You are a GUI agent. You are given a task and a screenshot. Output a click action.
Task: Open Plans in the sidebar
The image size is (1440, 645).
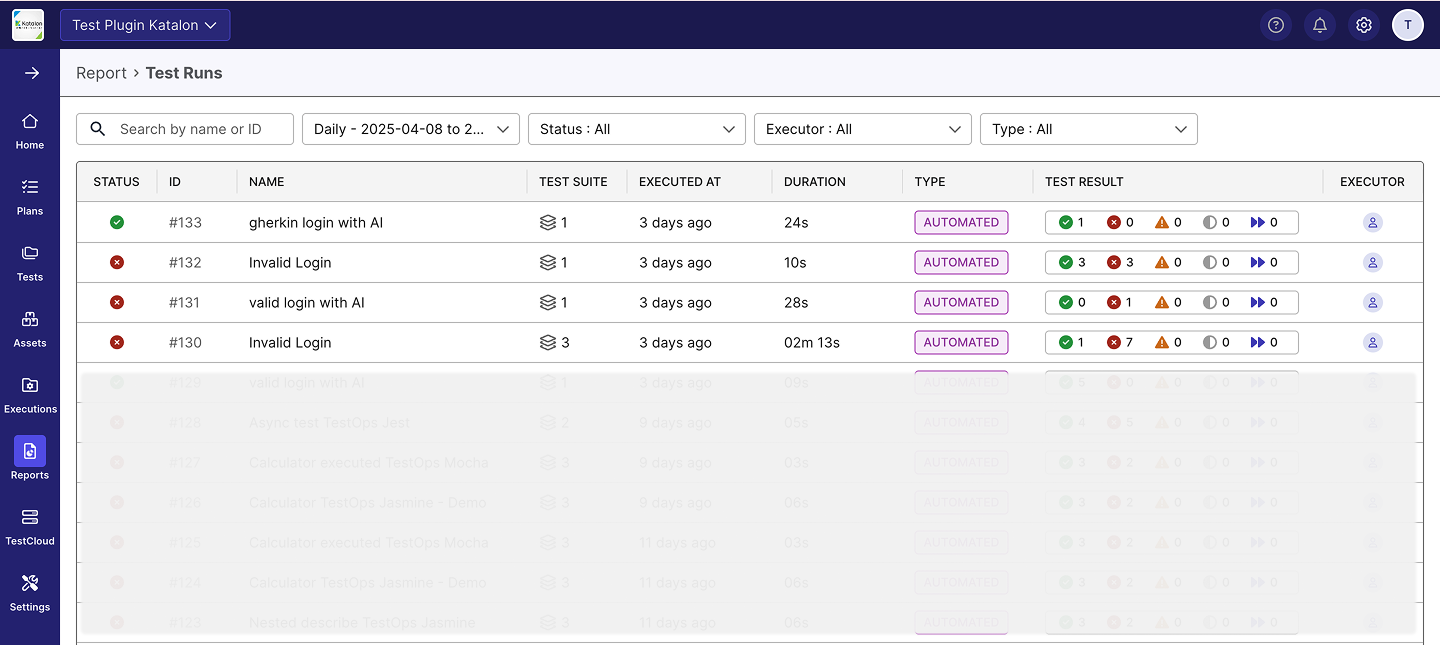(x=30, y=197)
